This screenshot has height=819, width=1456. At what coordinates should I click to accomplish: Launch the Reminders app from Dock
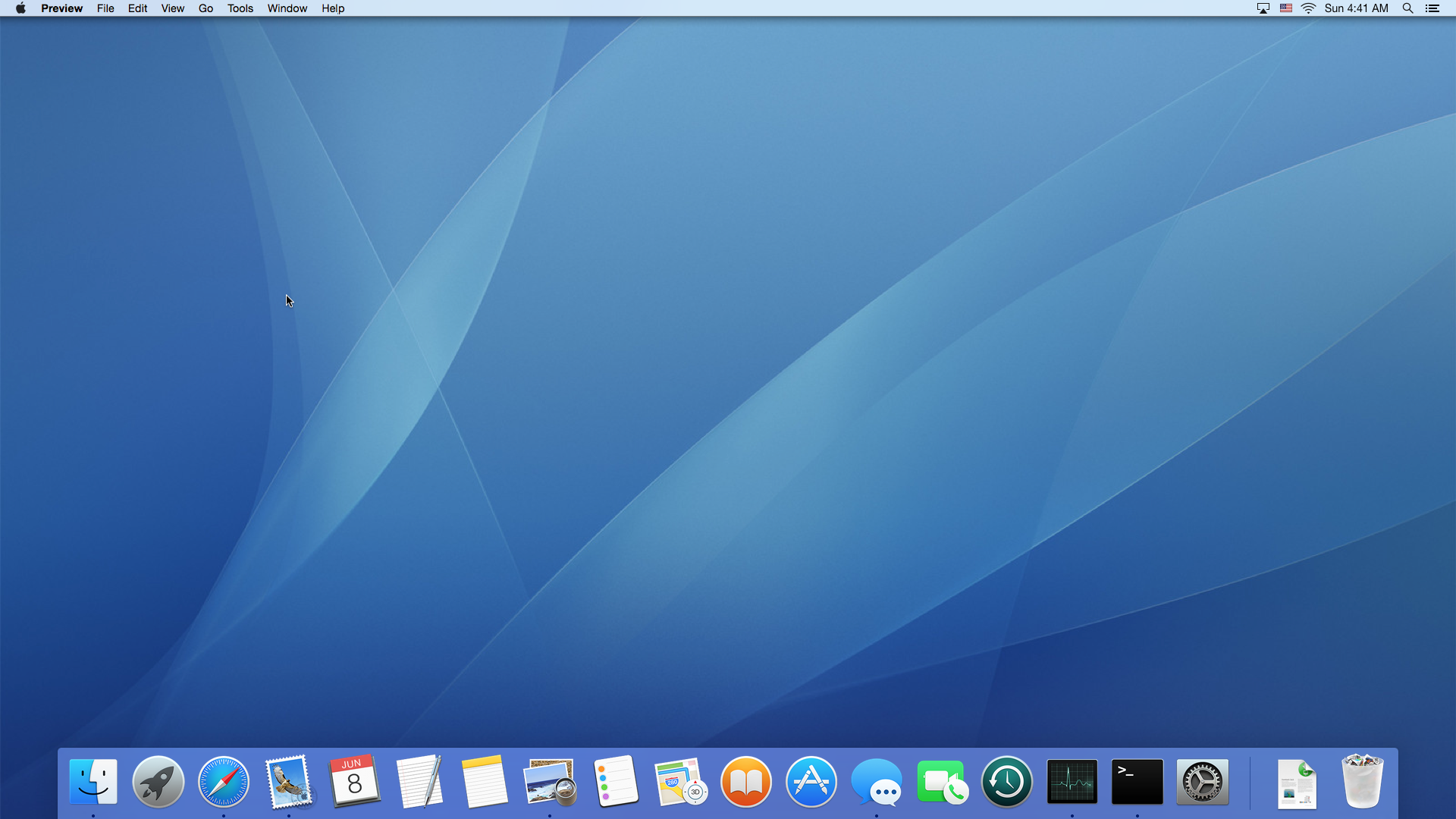click(x=616, y=781)
